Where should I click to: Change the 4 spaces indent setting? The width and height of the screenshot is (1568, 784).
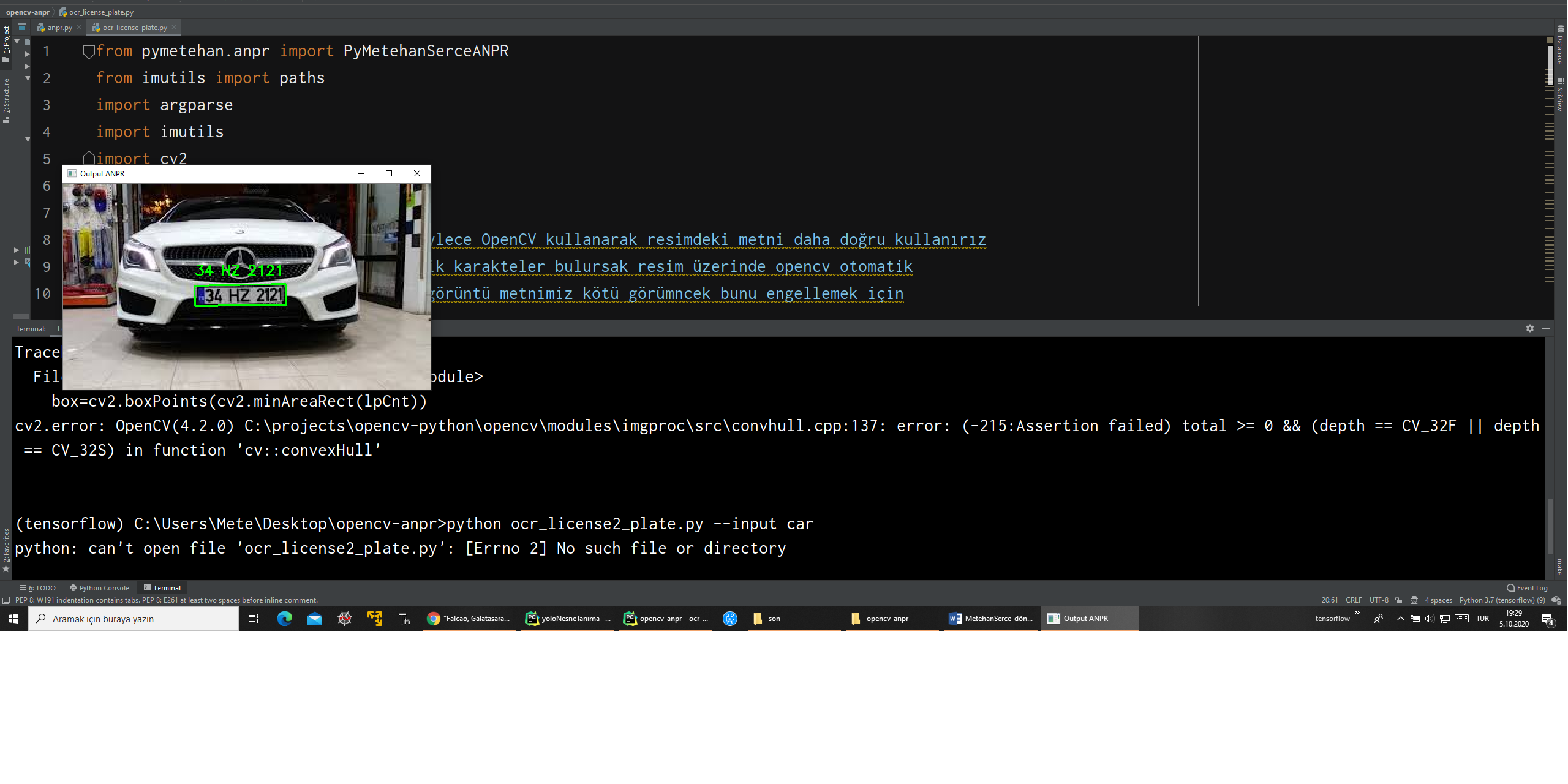click(1438, 600)
